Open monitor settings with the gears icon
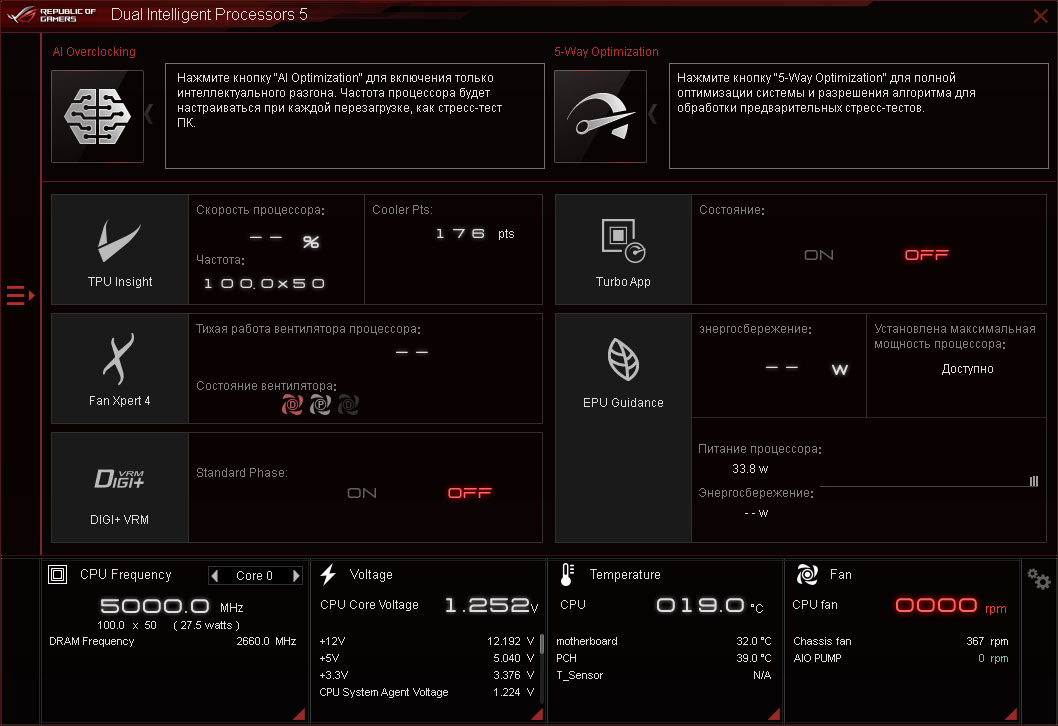The height and width of the screenshot is (726, 1058). (1038, 579)
